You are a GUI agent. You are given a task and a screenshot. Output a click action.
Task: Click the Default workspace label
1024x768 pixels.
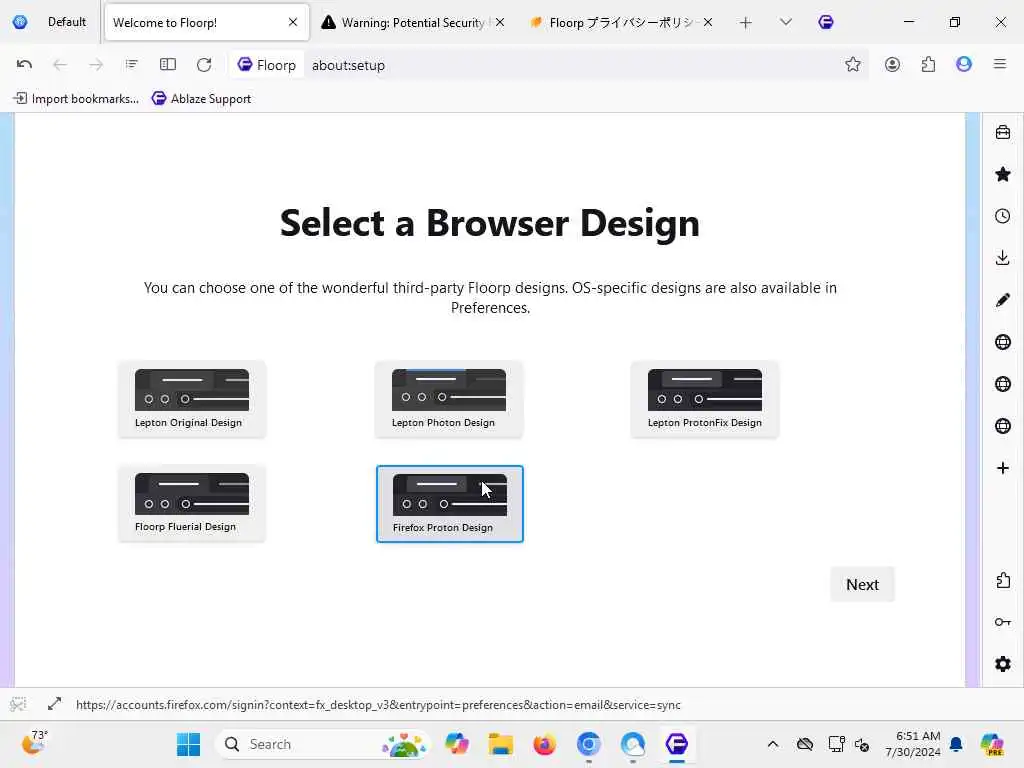(67, 22)
